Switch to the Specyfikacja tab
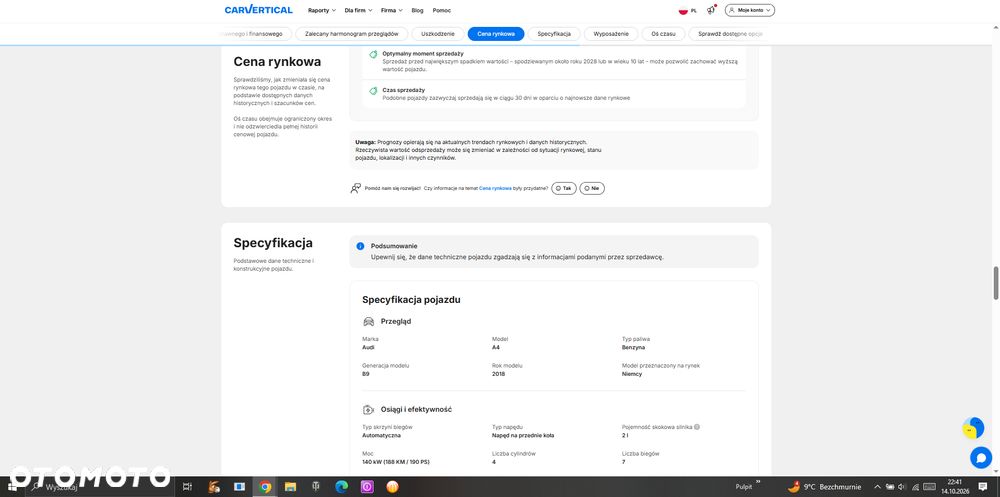Screen dimensions: 1000x497 coord(554,34)
